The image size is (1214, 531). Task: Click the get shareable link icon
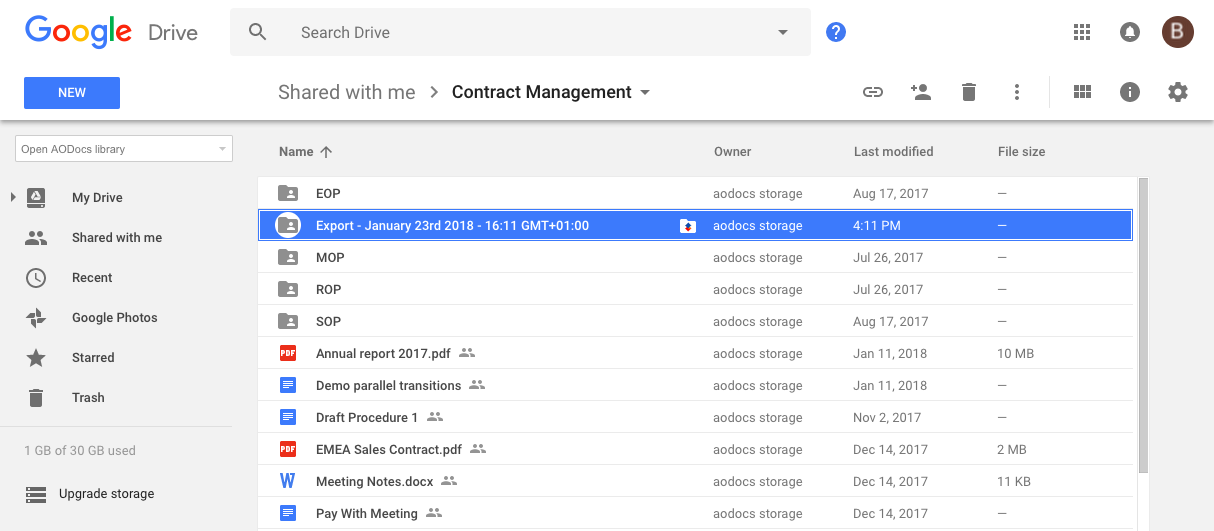click(x=873, y=92)
